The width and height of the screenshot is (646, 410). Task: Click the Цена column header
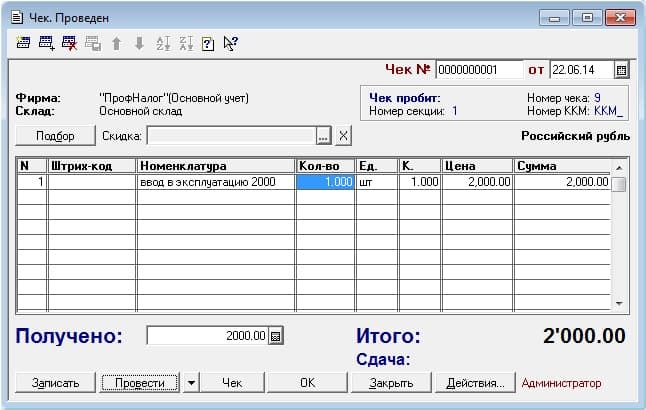477,166
